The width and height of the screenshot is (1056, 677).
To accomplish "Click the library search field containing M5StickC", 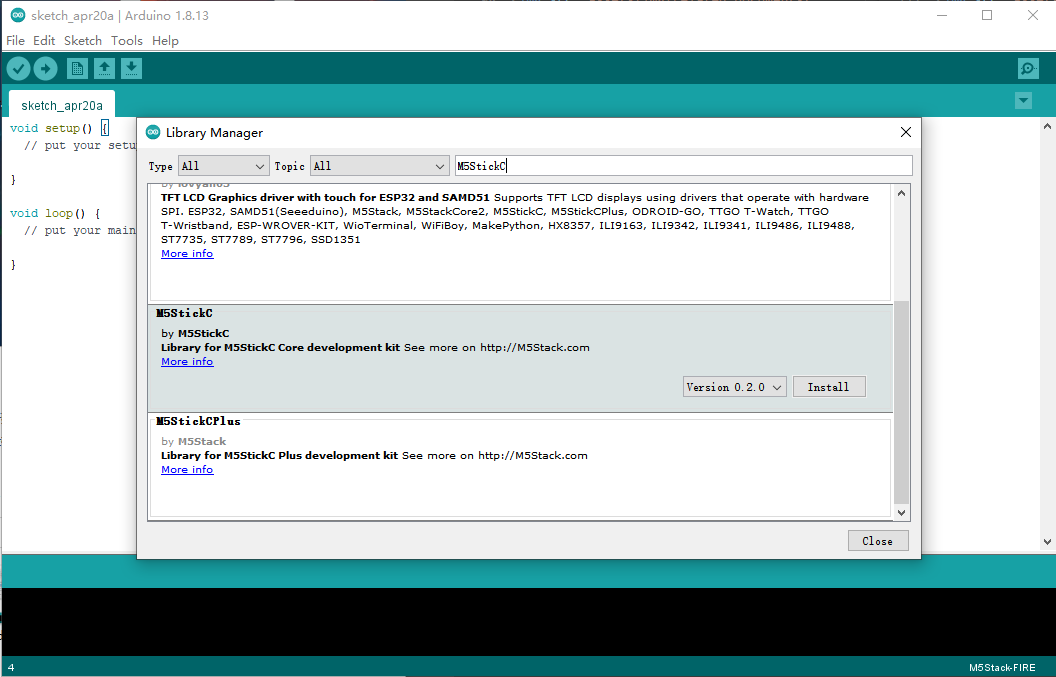I will [x=684, y=166].
